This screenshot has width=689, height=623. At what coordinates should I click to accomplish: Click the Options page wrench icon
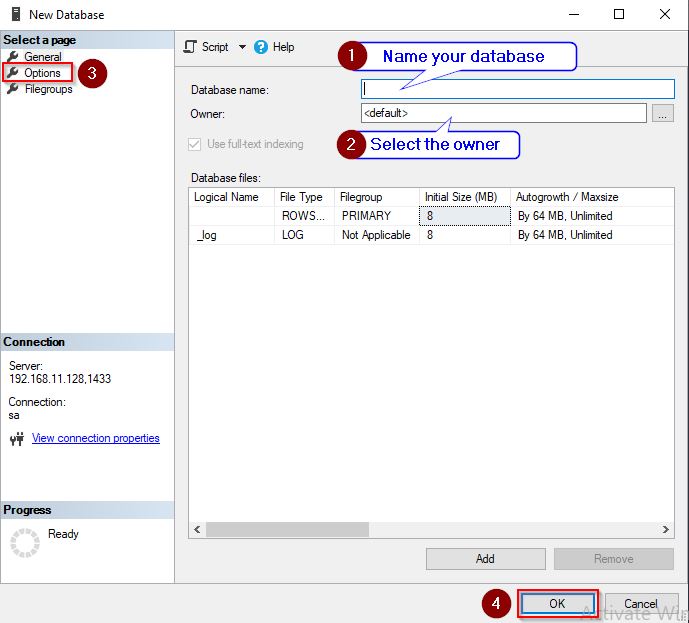(x=13, y=73)
